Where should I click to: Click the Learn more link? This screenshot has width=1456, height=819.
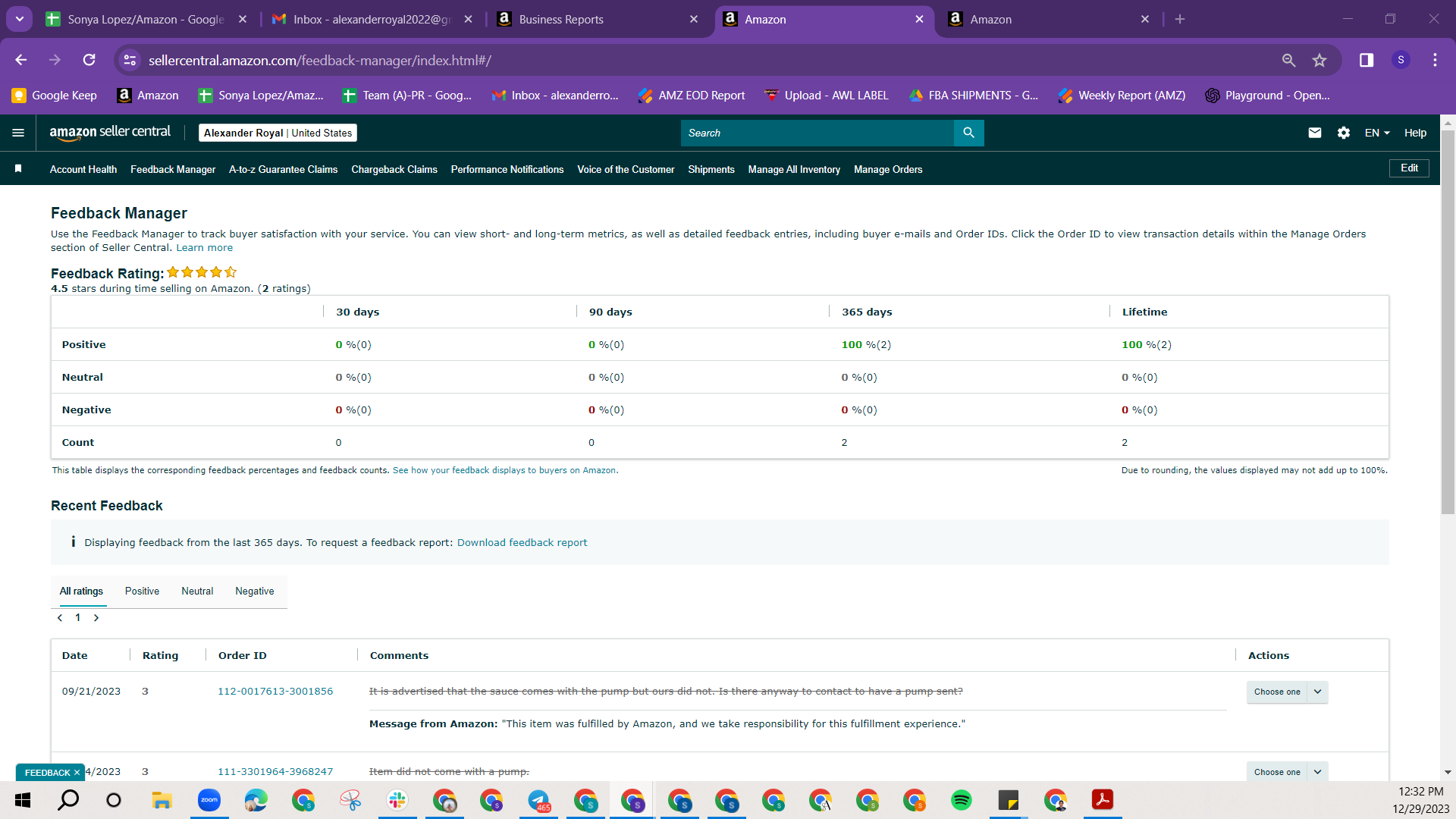205,248
